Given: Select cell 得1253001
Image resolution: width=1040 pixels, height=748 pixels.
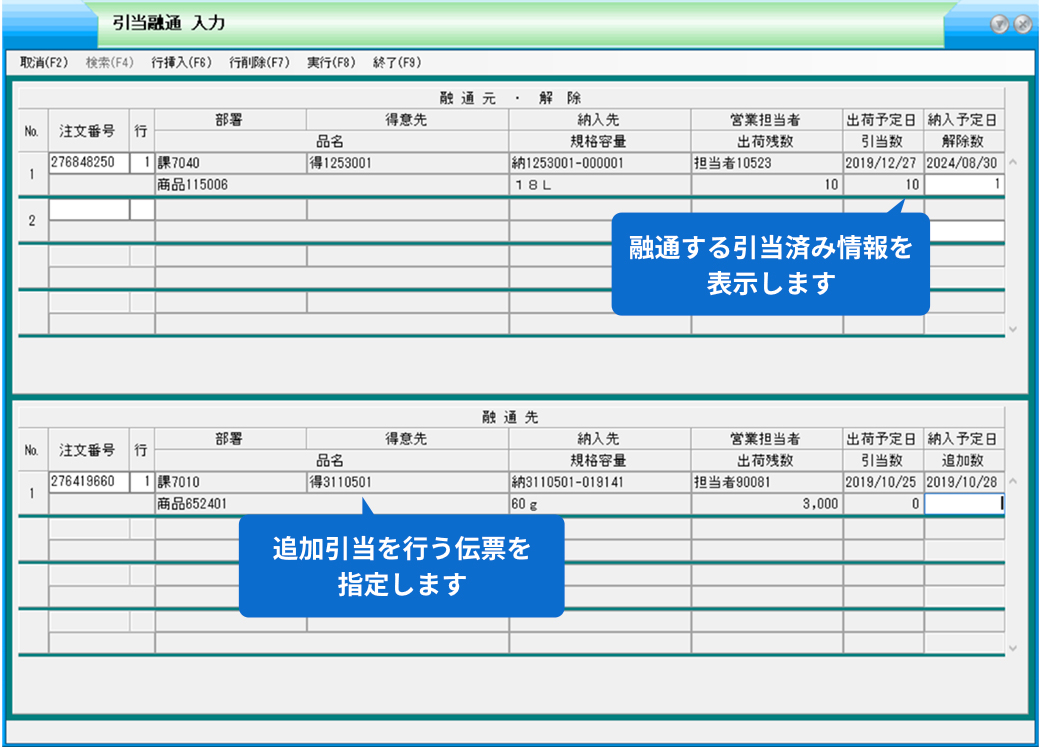Looking at the screenshot, I should (x=408, y=163).
